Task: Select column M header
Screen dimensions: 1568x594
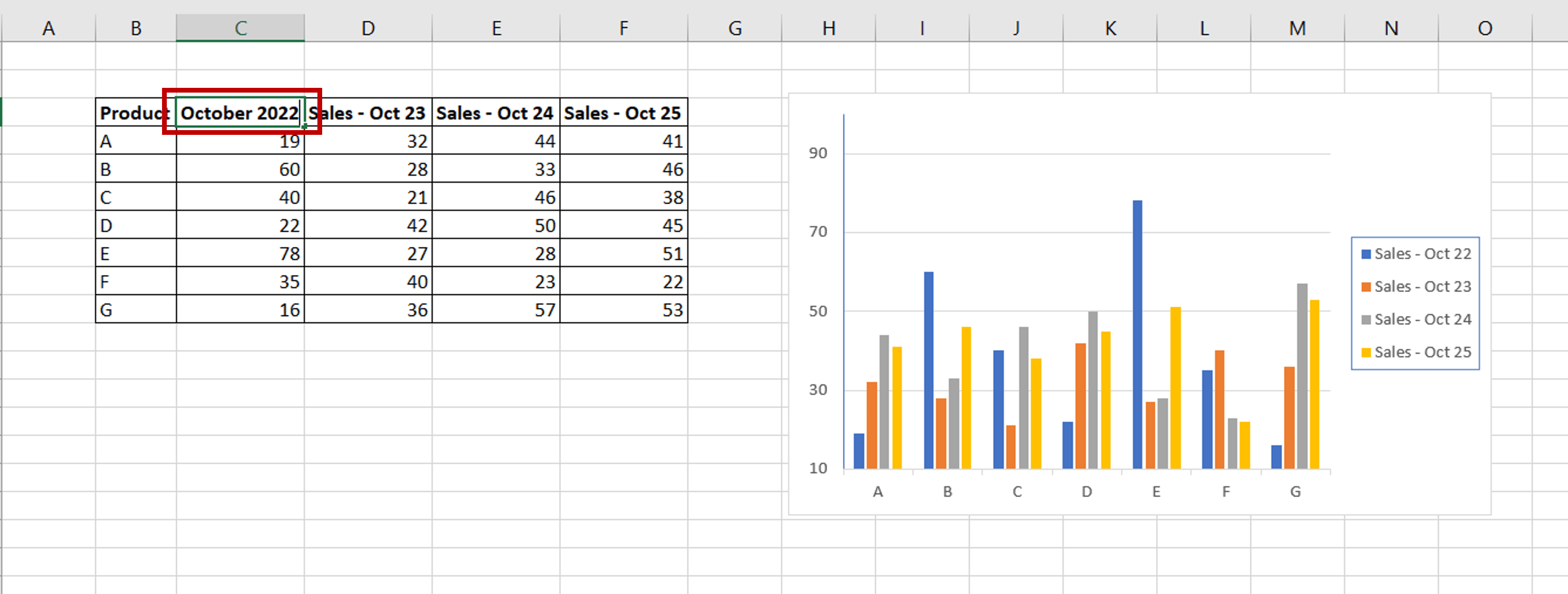Action: 1297,28
